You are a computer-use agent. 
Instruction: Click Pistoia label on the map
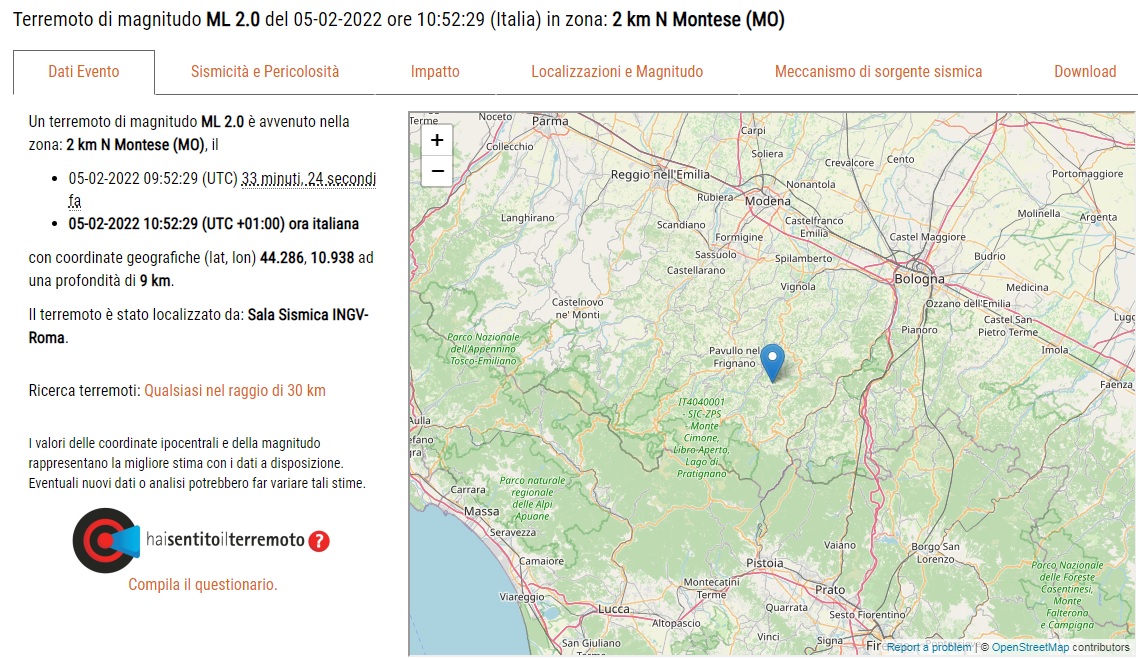765,563
